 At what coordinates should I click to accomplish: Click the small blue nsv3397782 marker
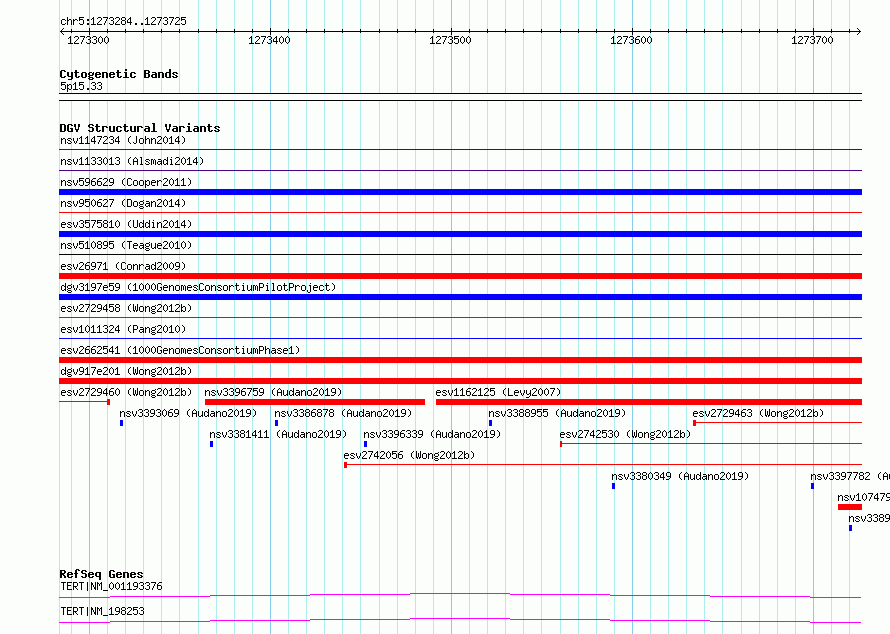tap(812, 486)
